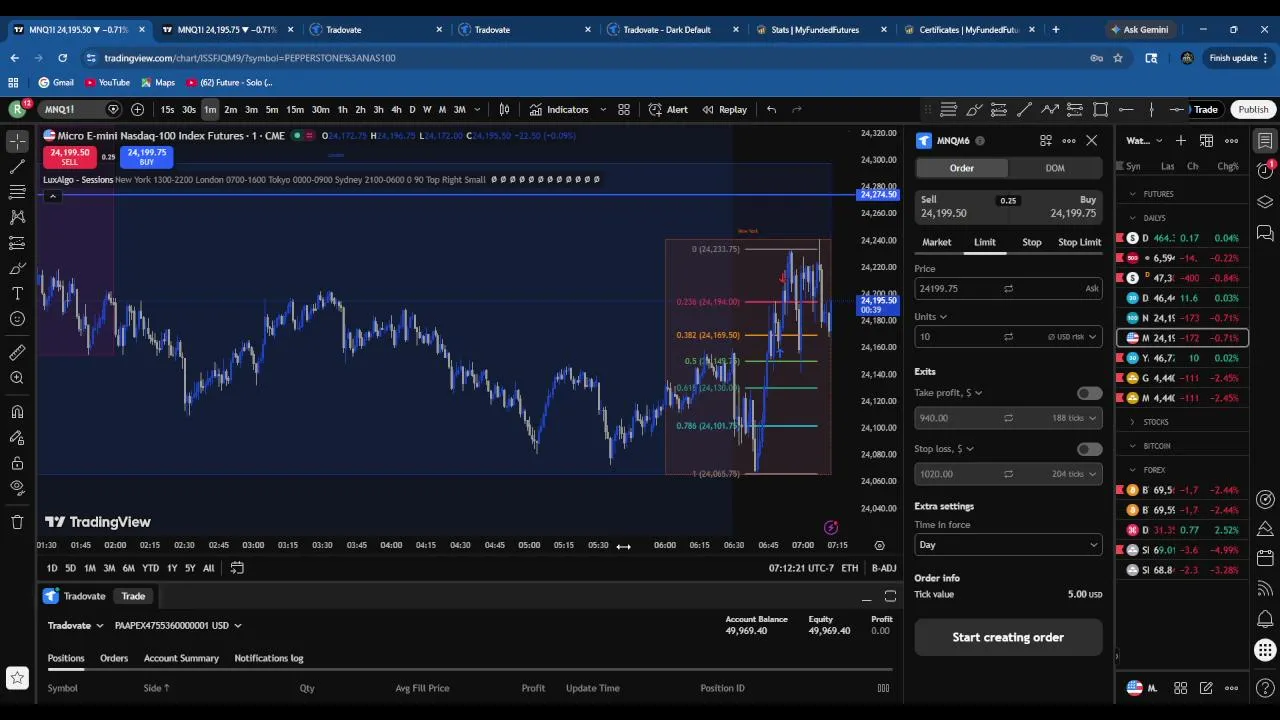Open the chart type candles selector
Image resolution: width=1280 pixels, height=720 pixels.
(505, 109)
